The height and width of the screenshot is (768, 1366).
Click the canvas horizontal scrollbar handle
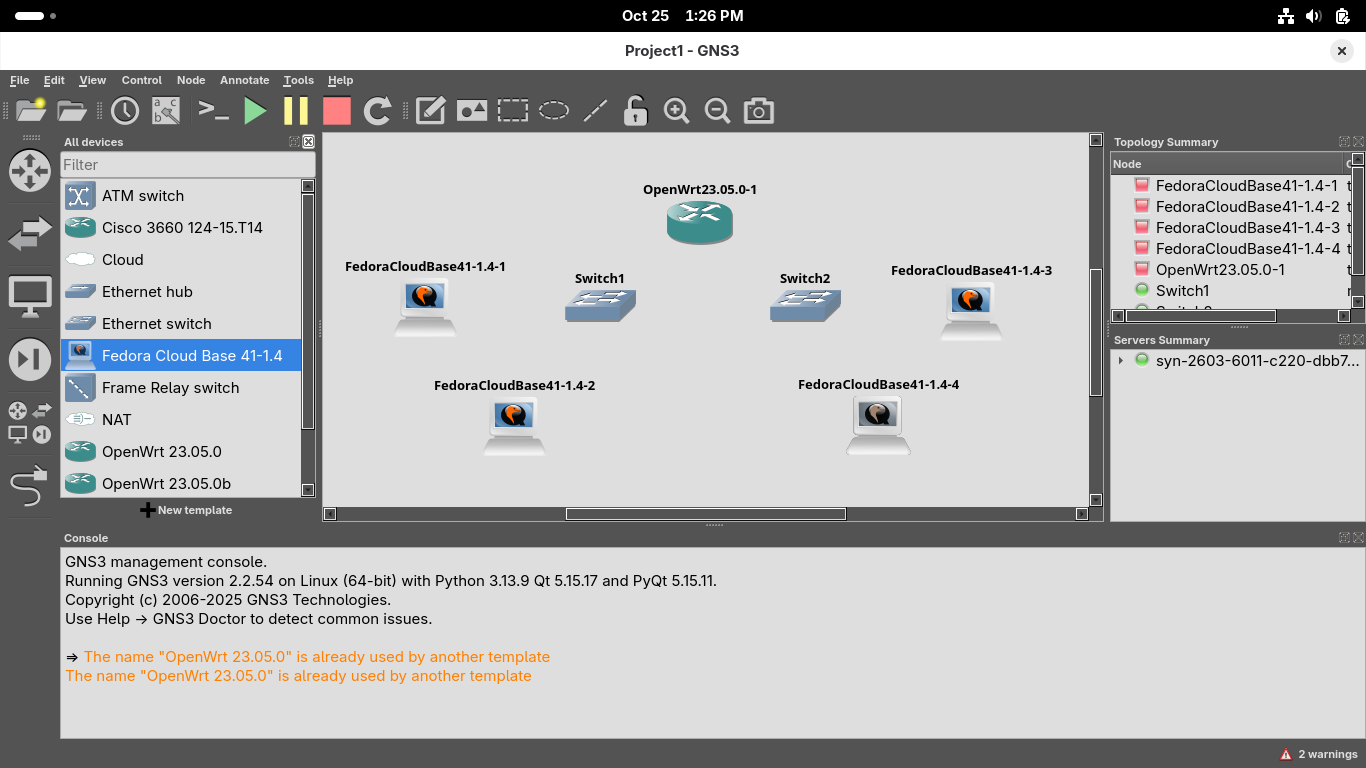pyautogui.click(x=705, y=514)
